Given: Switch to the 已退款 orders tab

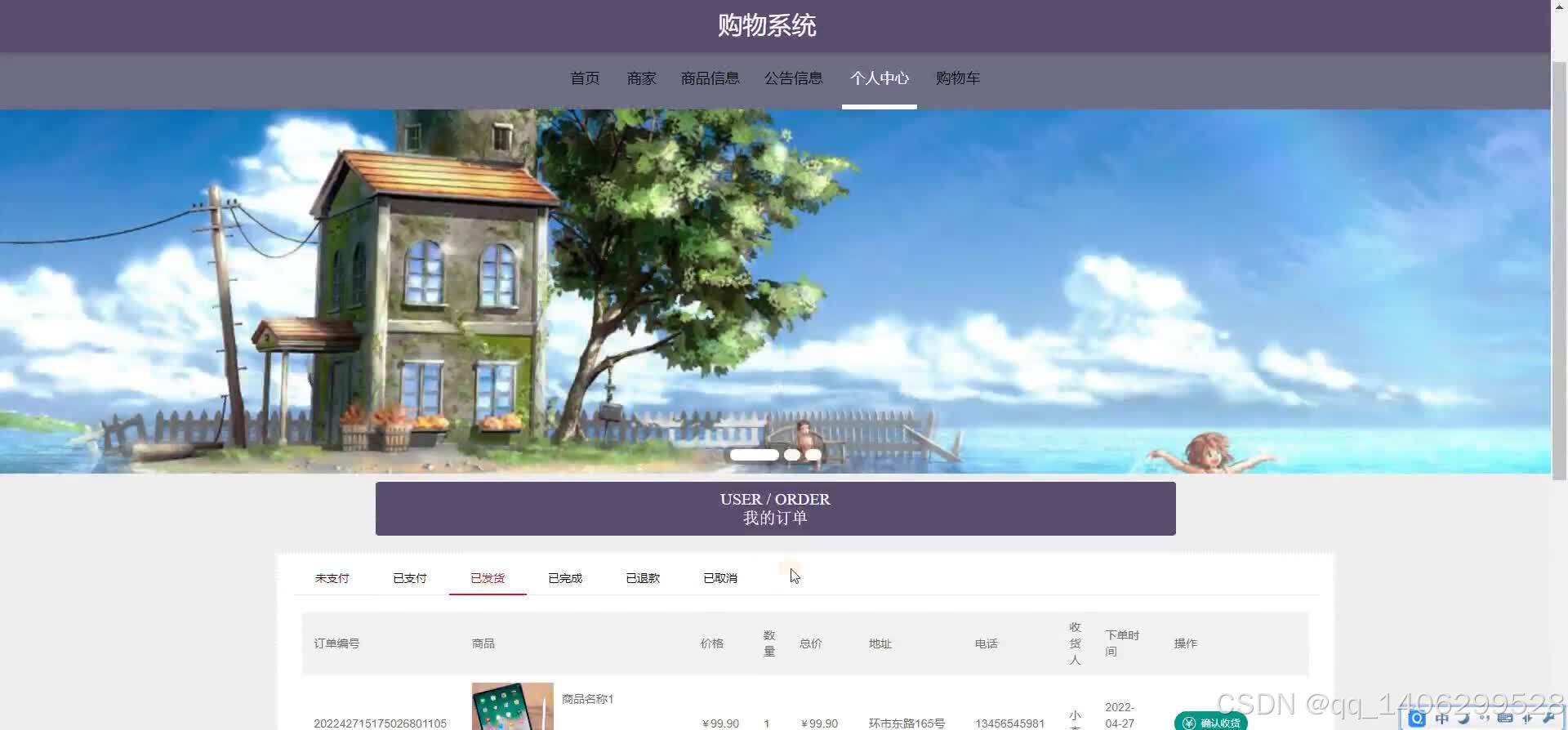Looking at the screenshot, I should coord(643,578).
